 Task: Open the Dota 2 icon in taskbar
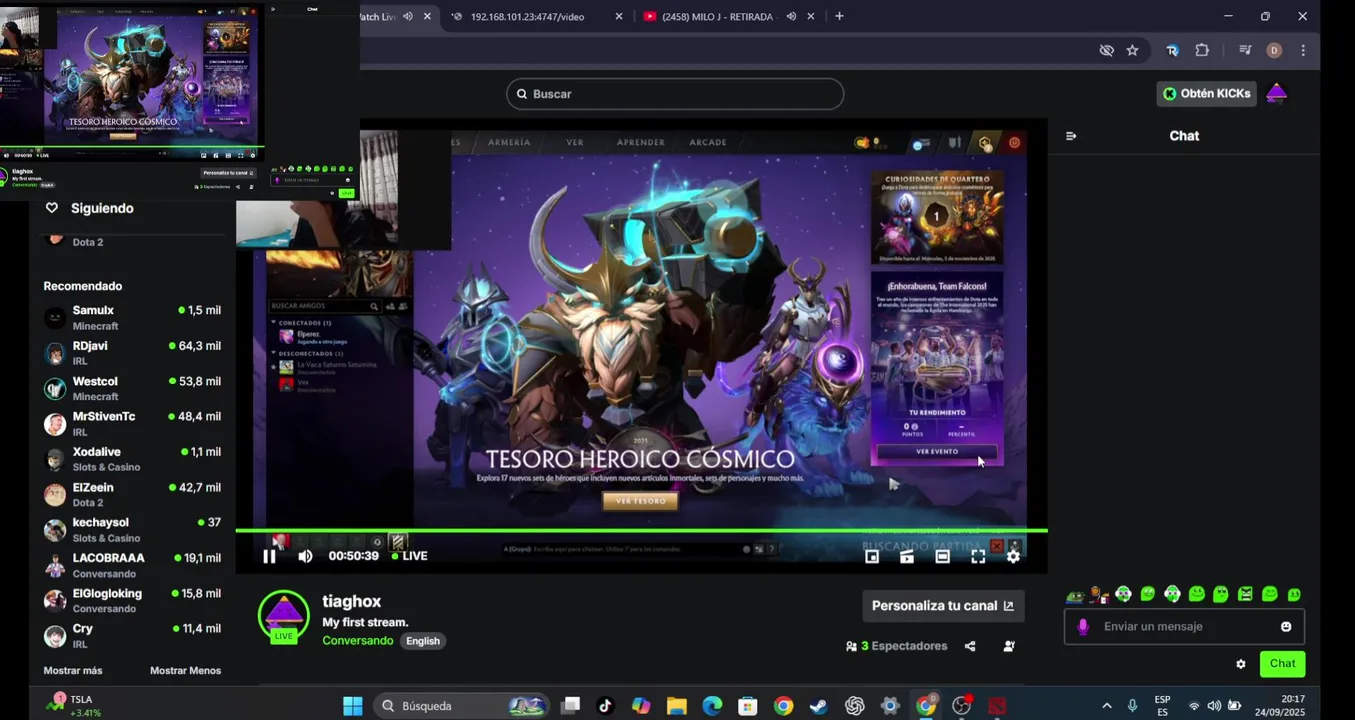[997, 706]
